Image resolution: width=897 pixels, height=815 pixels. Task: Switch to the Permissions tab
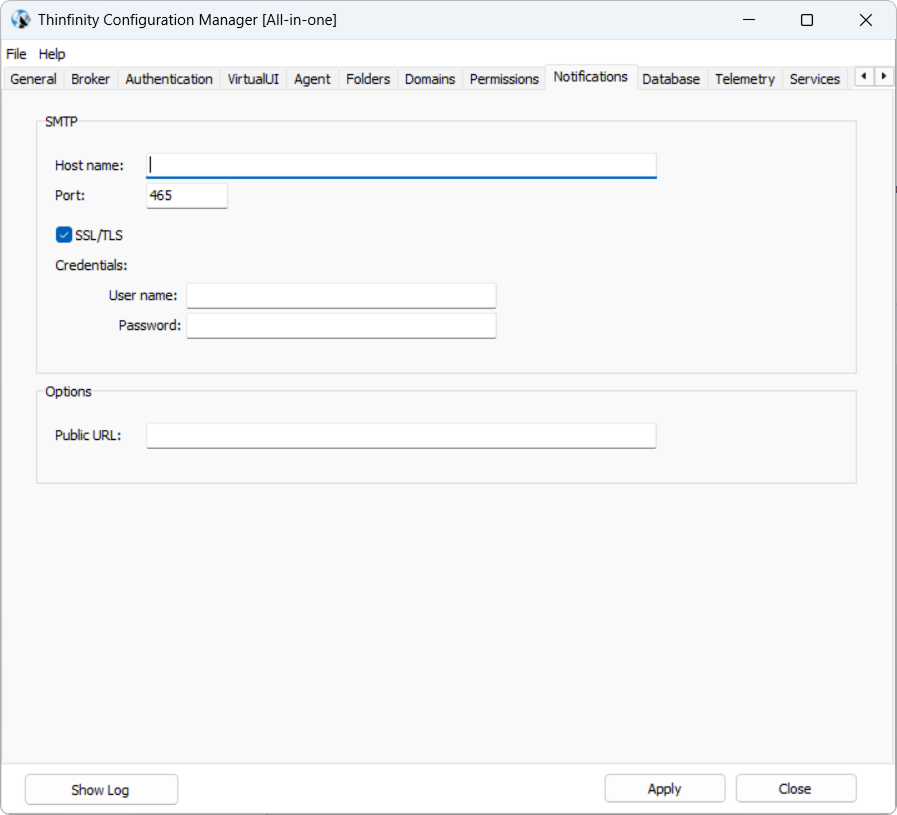504,79
